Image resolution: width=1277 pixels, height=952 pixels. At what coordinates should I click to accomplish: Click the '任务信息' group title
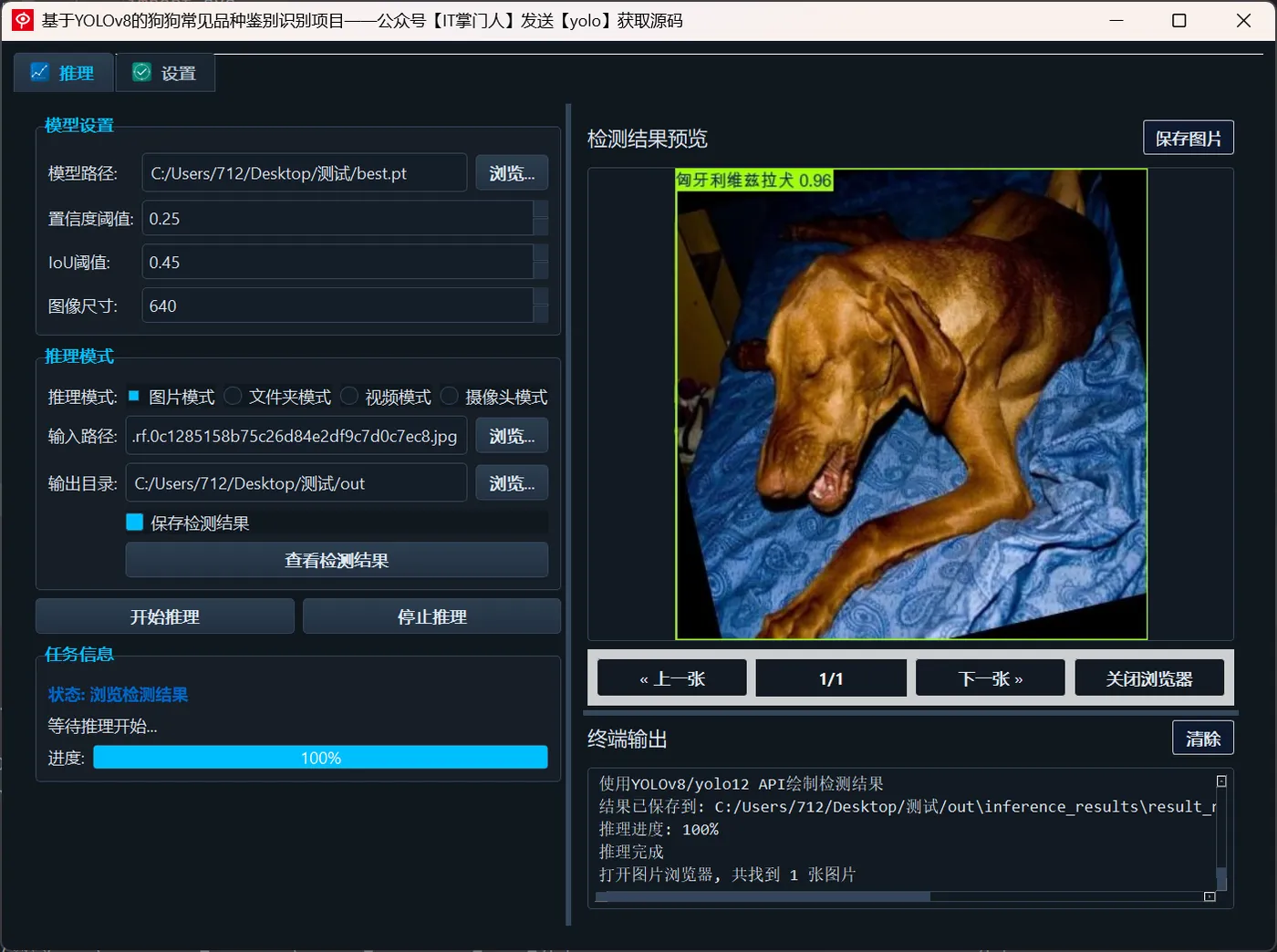79,655
